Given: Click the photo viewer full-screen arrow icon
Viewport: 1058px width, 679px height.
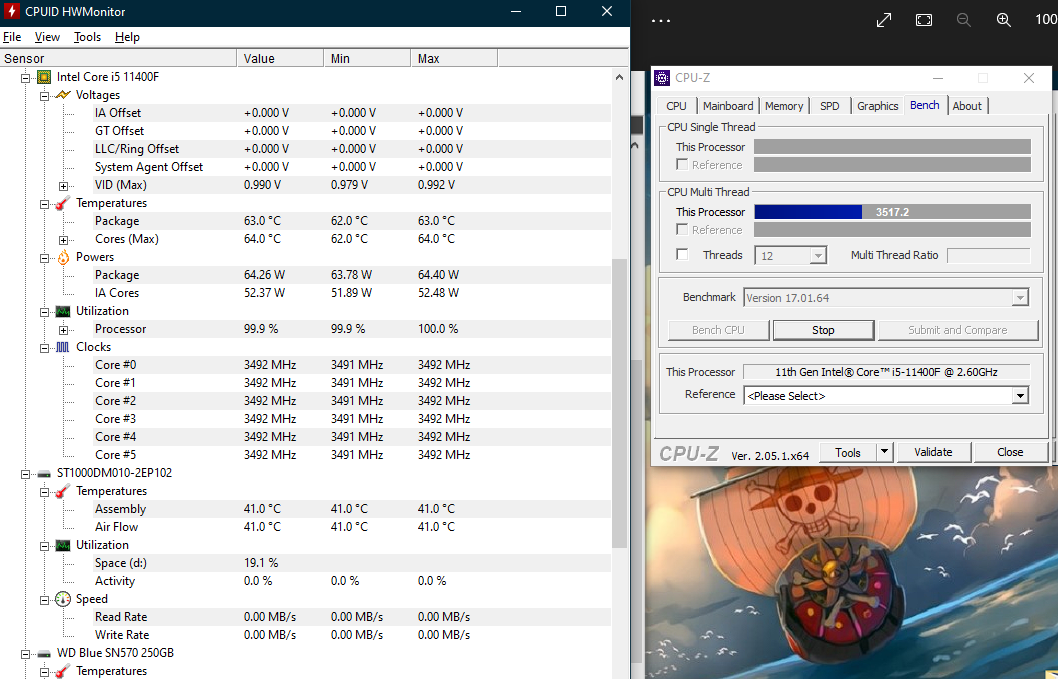Looking at the screenshot, I should click(x=884, y=20).
